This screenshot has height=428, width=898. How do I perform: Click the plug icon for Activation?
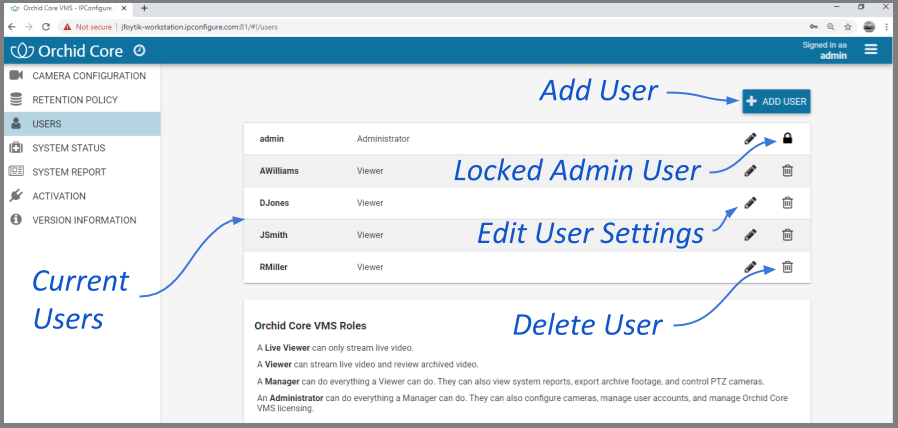coord(16,196)
